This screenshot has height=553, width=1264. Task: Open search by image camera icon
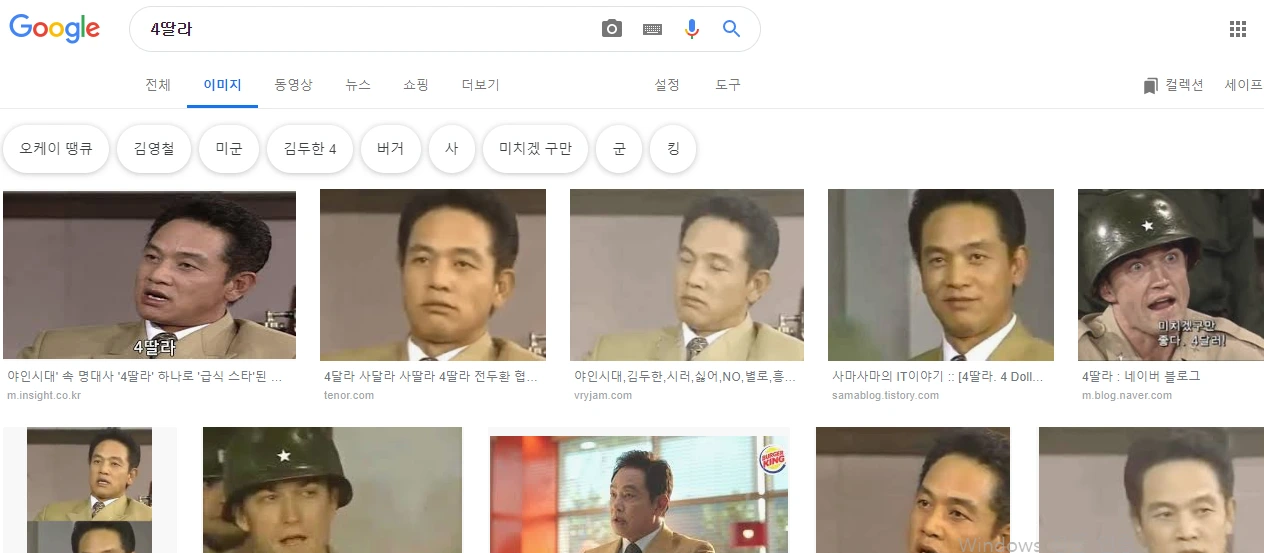[x=612, y=29]
